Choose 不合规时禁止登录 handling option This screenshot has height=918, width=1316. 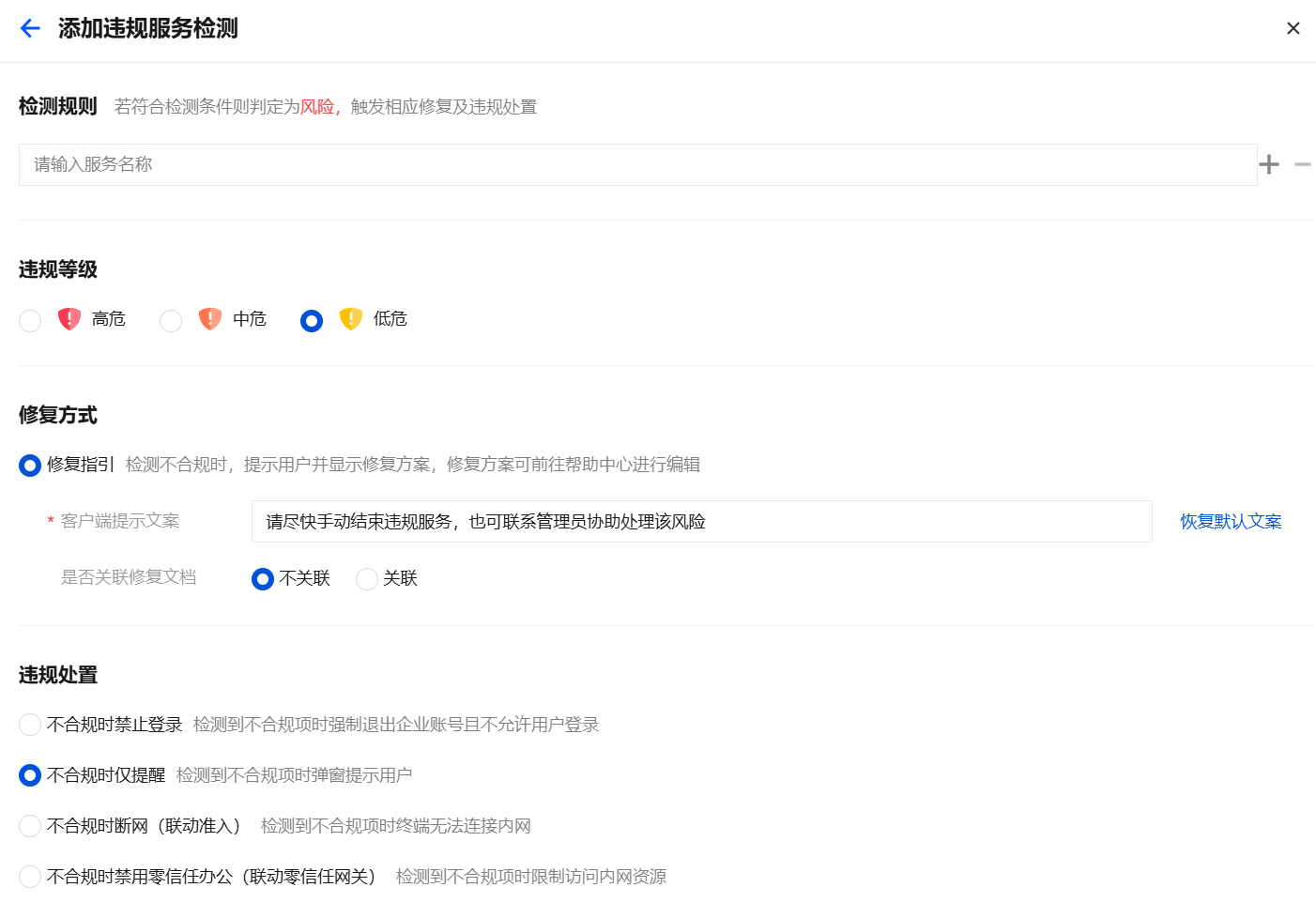click(30, 725)
